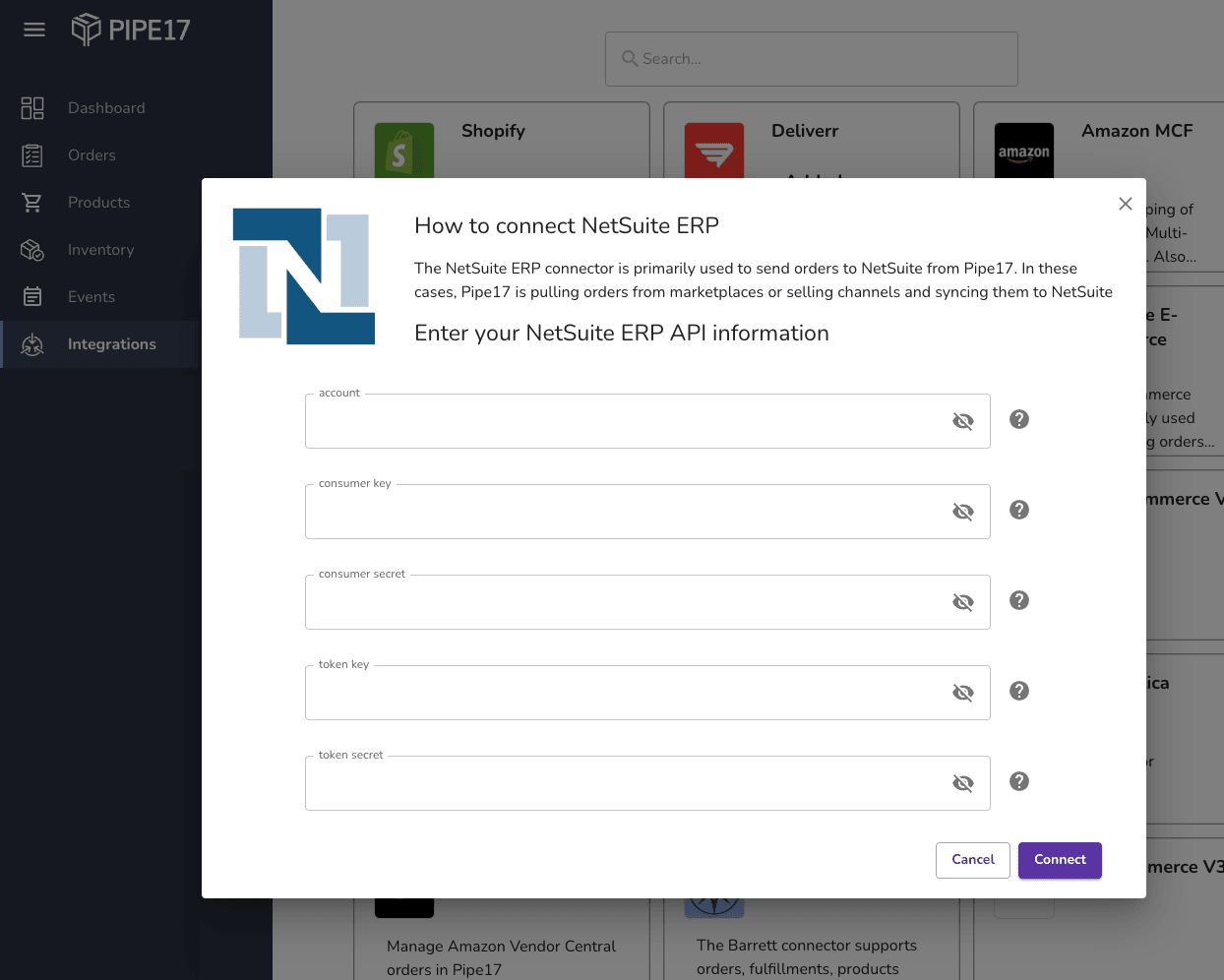Click the search magnifier icon
This screenshot has height=980, width=1224.
(631, 59)
